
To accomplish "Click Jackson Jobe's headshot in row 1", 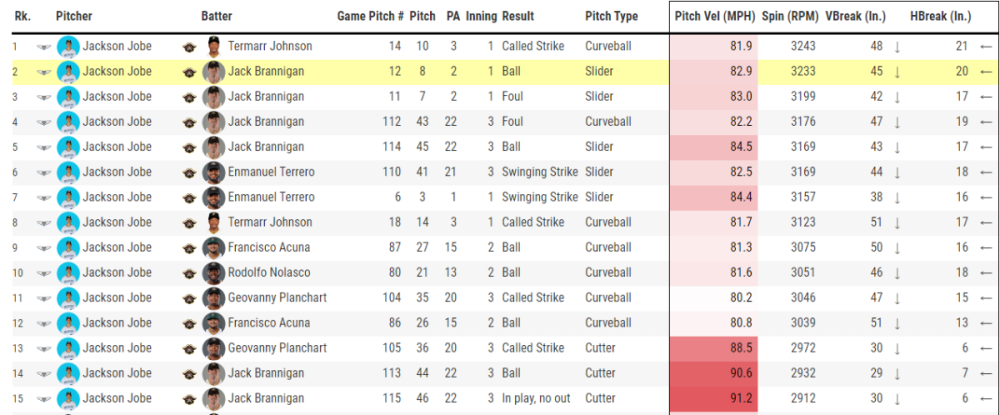I will click(x=68, y=46).
